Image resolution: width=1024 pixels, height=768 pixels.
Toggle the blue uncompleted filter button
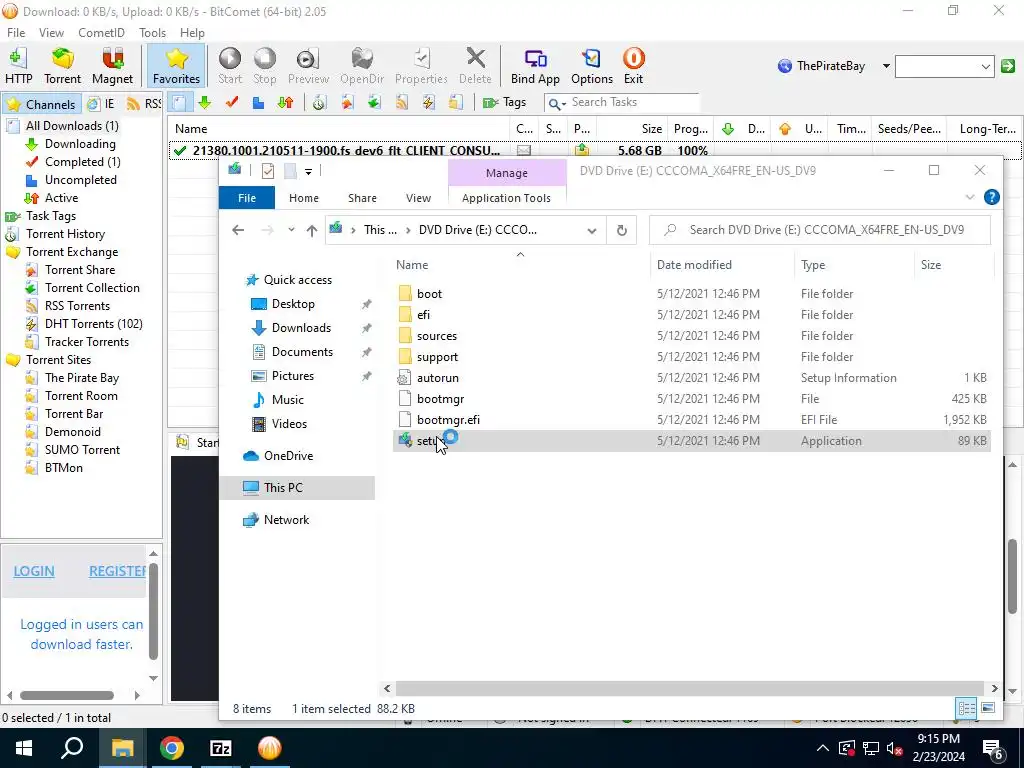click(259, 103)
